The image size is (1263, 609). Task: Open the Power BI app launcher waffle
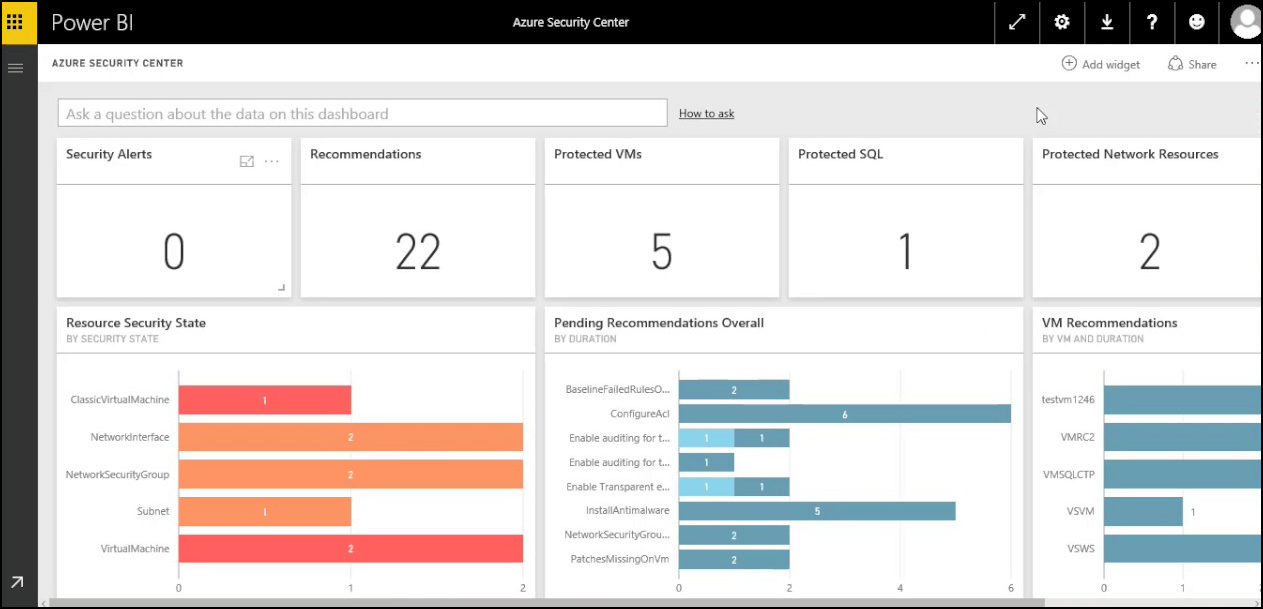tap(15, 22)
